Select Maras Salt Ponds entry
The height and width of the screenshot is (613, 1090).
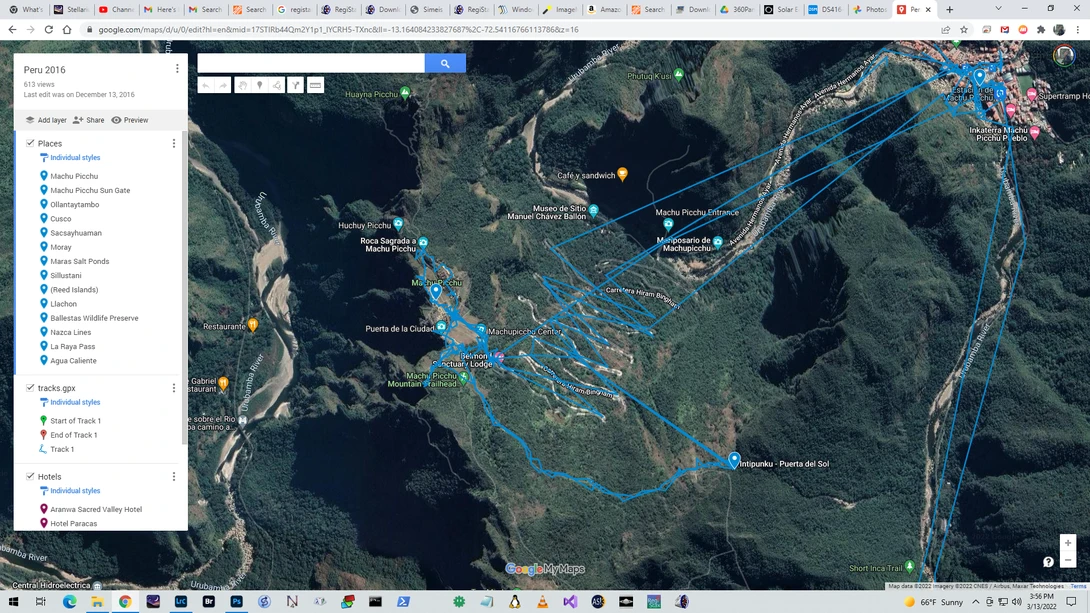(x=79, y=261)
